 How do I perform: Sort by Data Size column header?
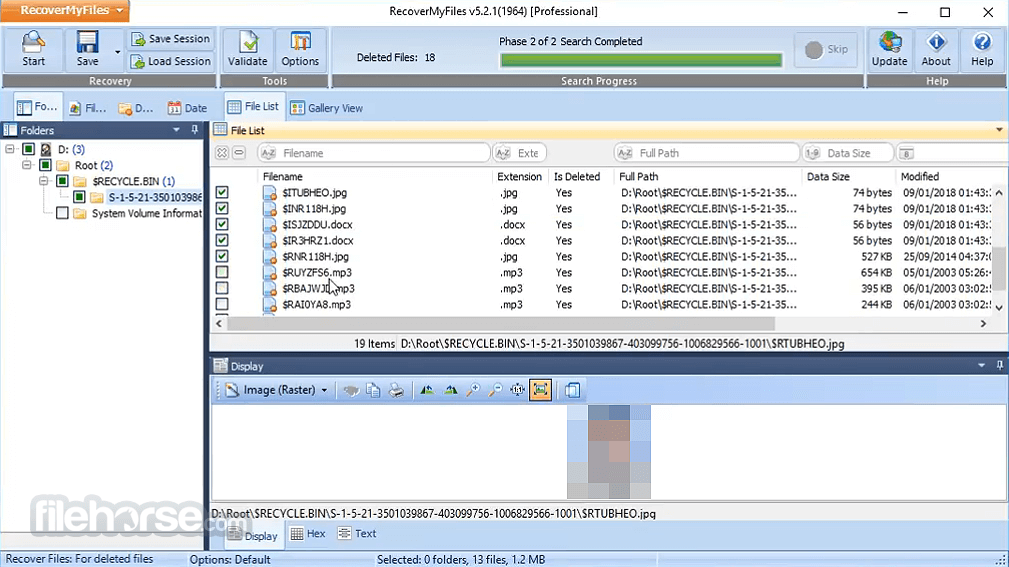(x=828, y=176)
